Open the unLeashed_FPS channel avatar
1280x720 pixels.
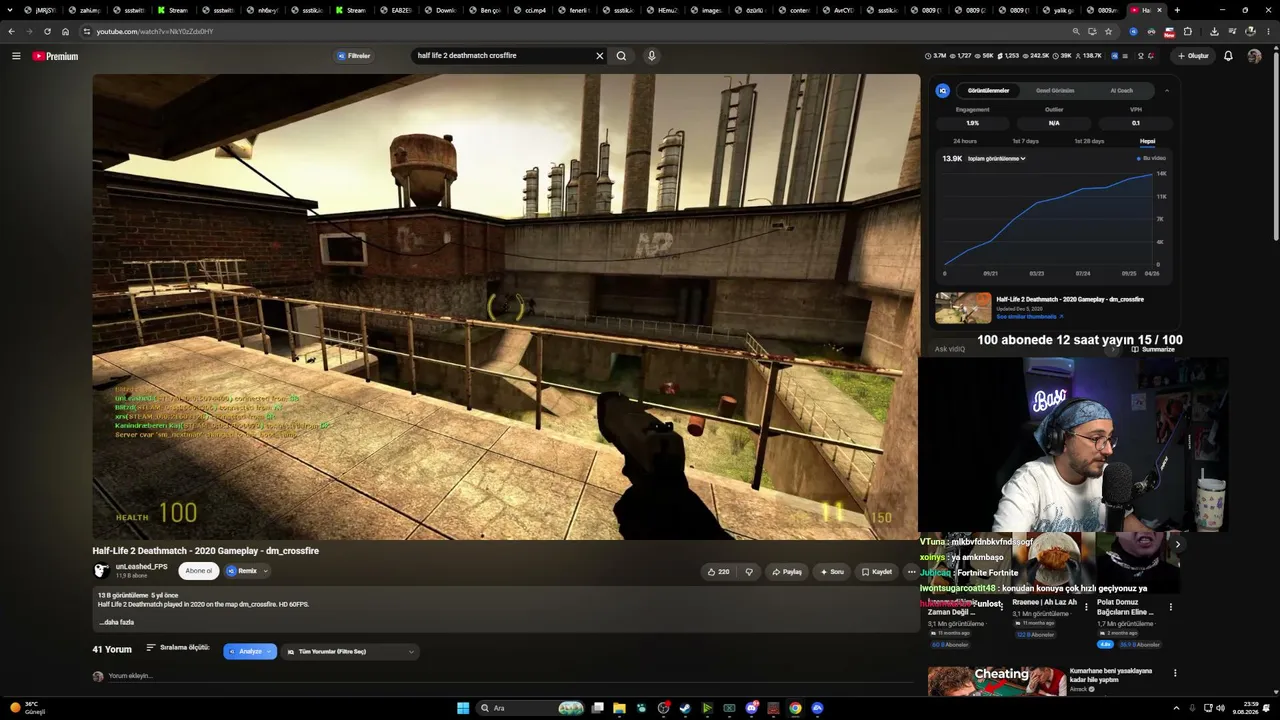(x=101, y=571)
